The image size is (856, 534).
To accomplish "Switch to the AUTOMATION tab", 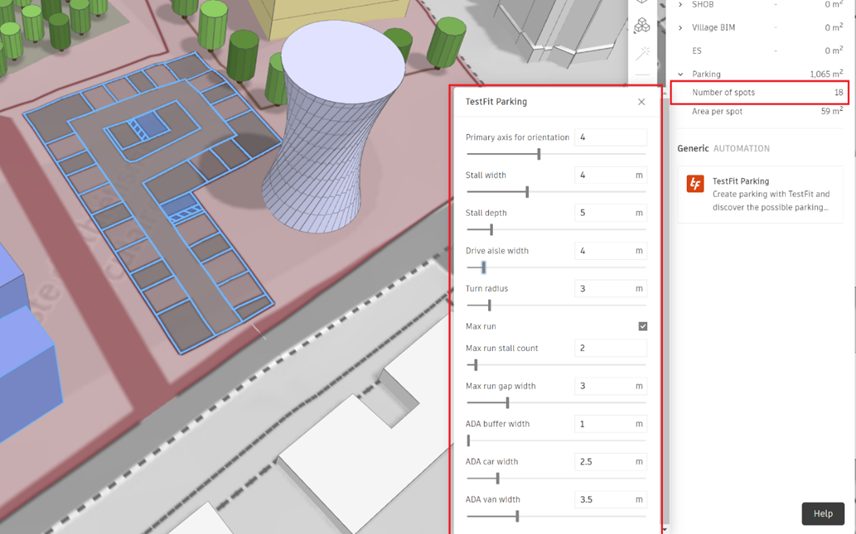I will coord(741,148).
